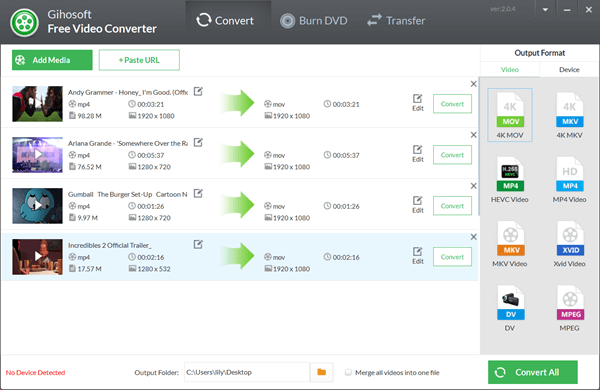The height and width of the screenshot is (390, 600).
Task: Choose the DV camcorder format icon
Action: pos(510,303)
